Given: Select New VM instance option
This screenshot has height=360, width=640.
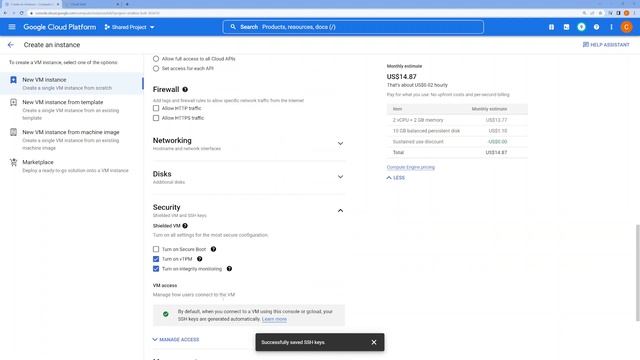Looking at the screenshot, I should (72, 83).
